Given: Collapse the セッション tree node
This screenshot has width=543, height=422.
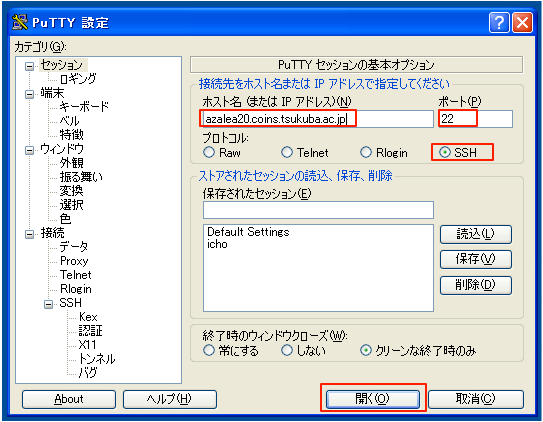Looking at the screenshot, I should pyautogui.click(x=30, y=66).
